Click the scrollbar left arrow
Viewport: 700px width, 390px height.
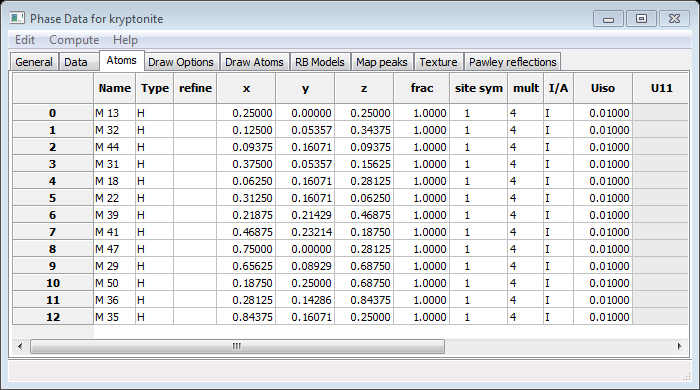click(20, 346)
